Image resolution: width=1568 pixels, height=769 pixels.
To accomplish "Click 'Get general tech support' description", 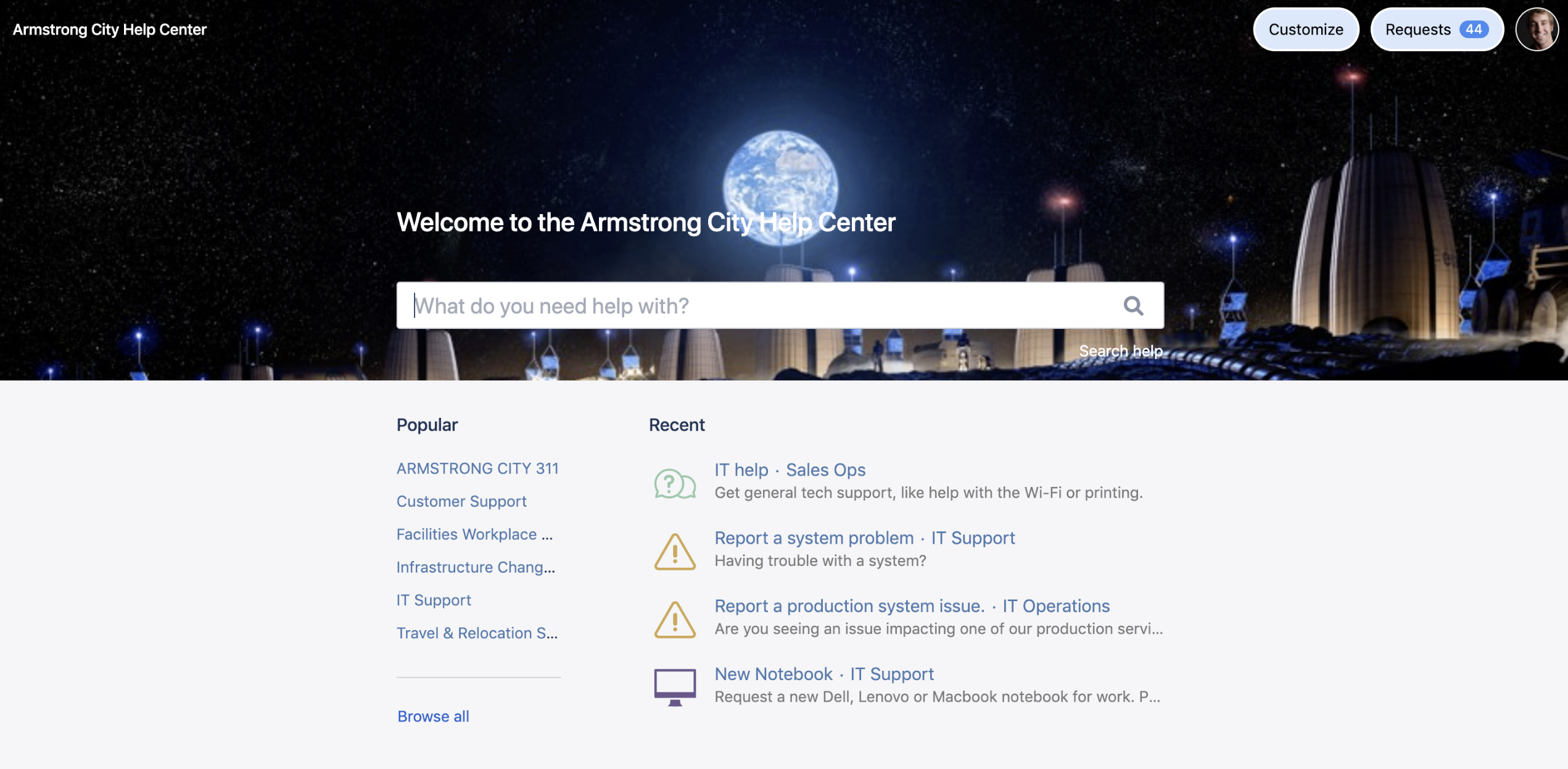I will point(928,493).
